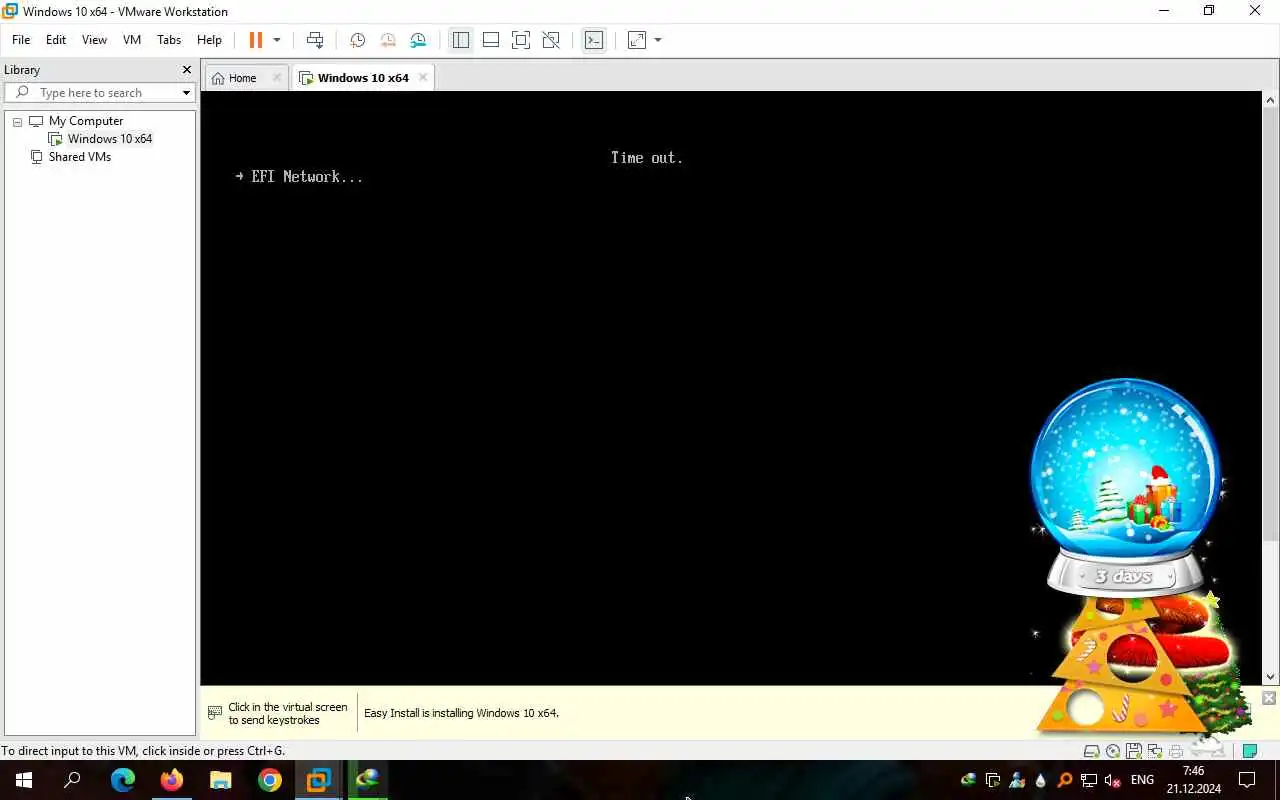Launch Google Chrome from the taskbar

tap(269, 780)
